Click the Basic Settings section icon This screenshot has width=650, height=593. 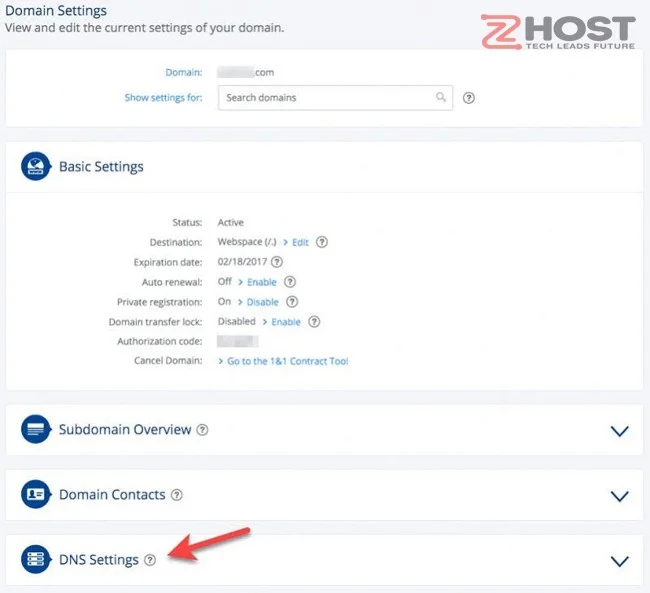(36, 166)
